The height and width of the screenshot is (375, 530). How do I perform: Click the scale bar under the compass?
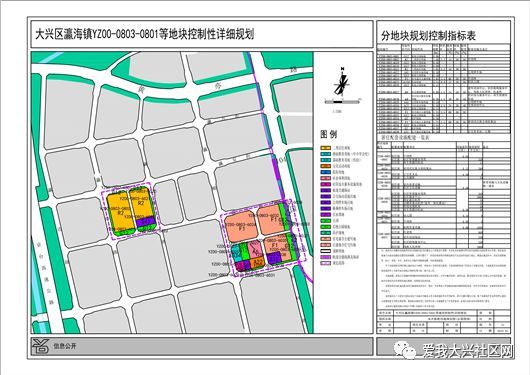343,101
